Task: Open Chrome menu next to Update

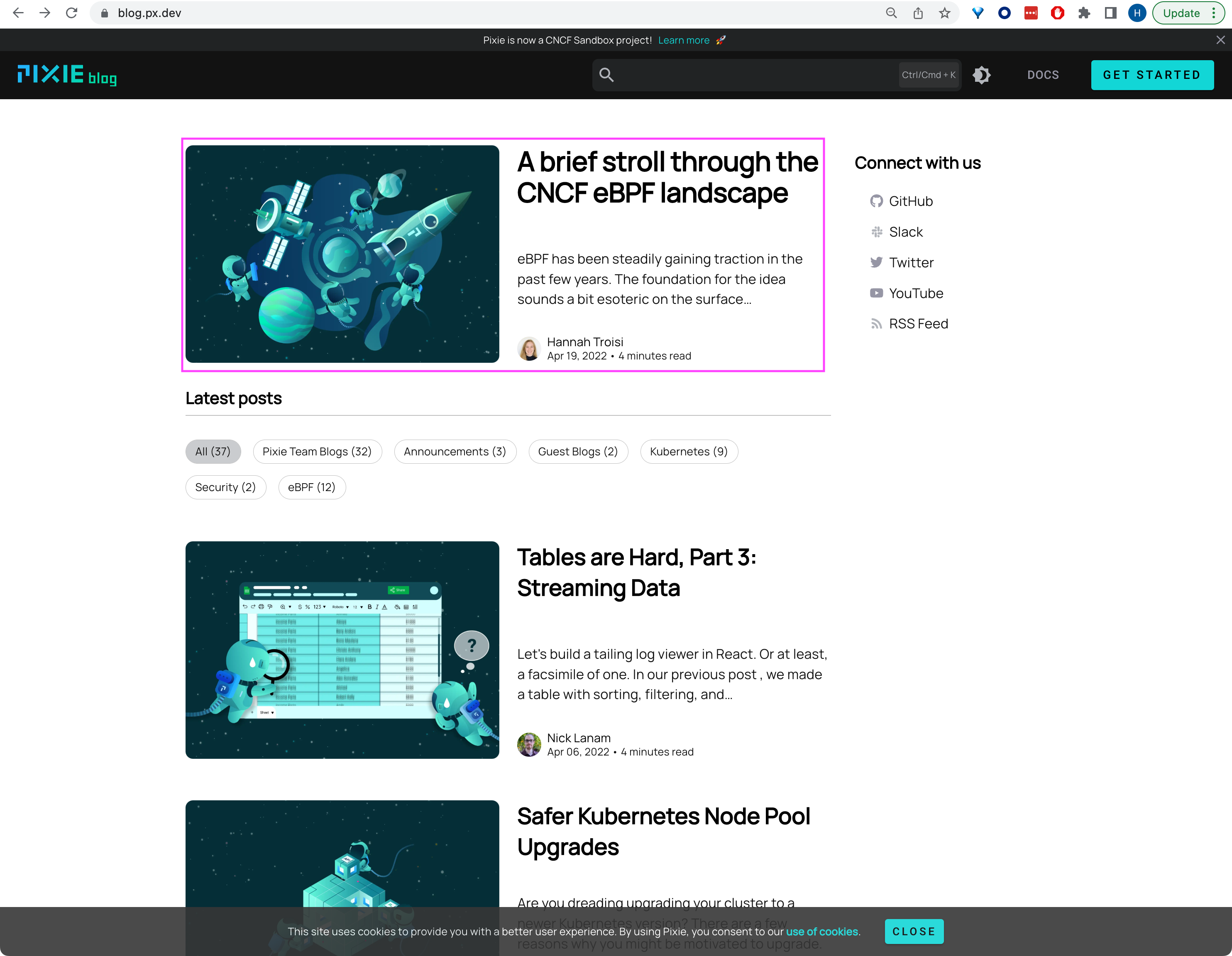Action: point(1214,13)
